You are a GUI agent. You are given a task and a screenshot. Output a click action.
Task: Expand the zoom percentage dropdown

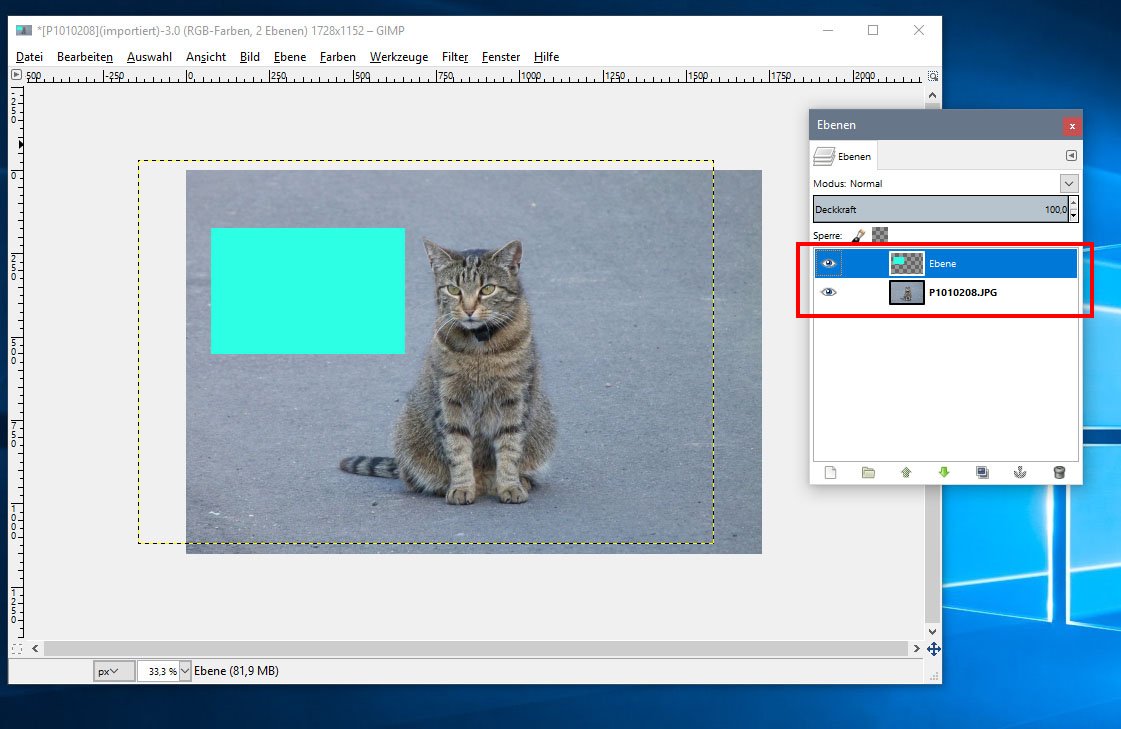point(185,671)
